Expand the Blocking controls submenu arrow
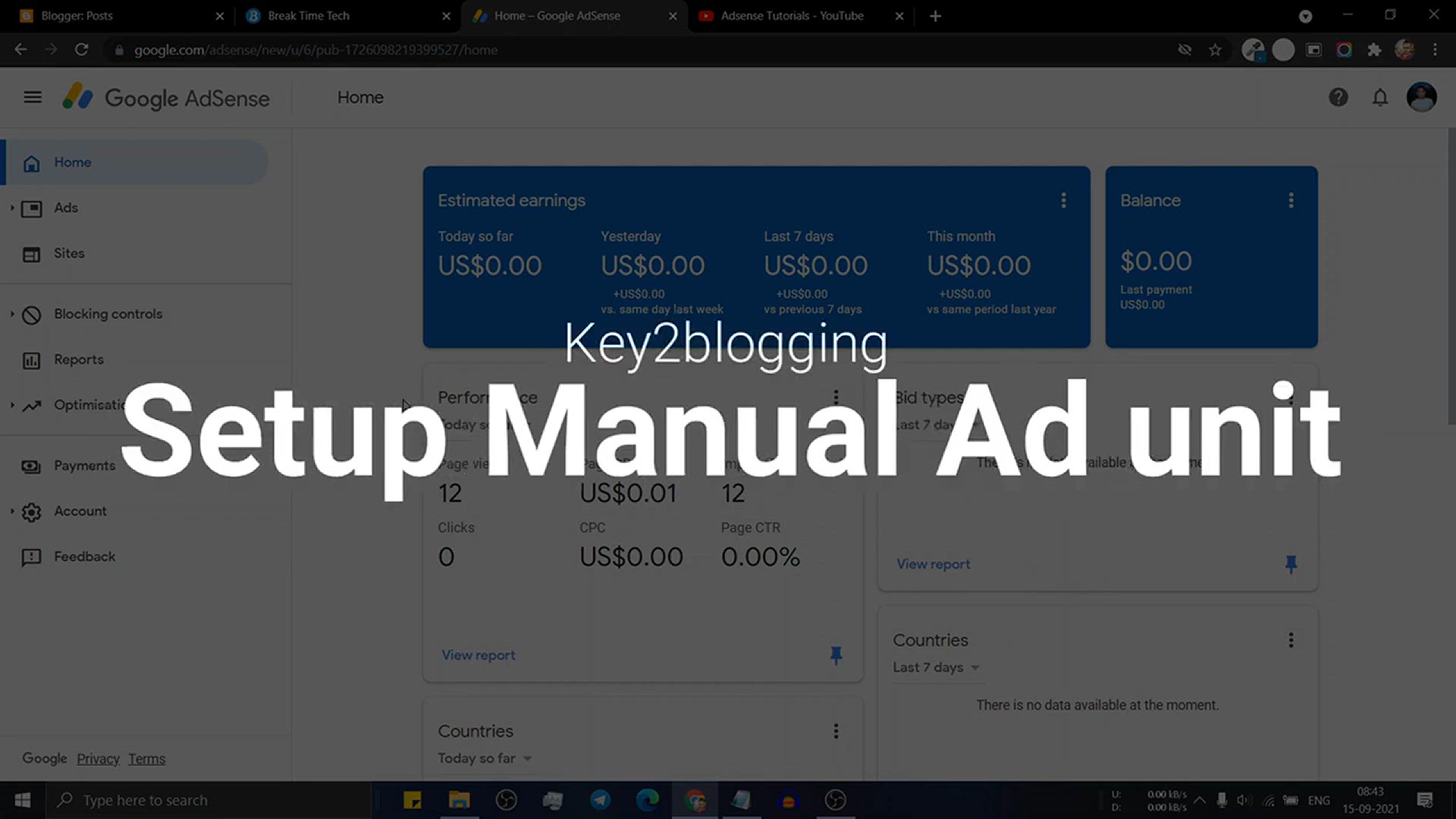This screenshot has height=819, width=1456. pyautogui.click(x=12, y=314)
